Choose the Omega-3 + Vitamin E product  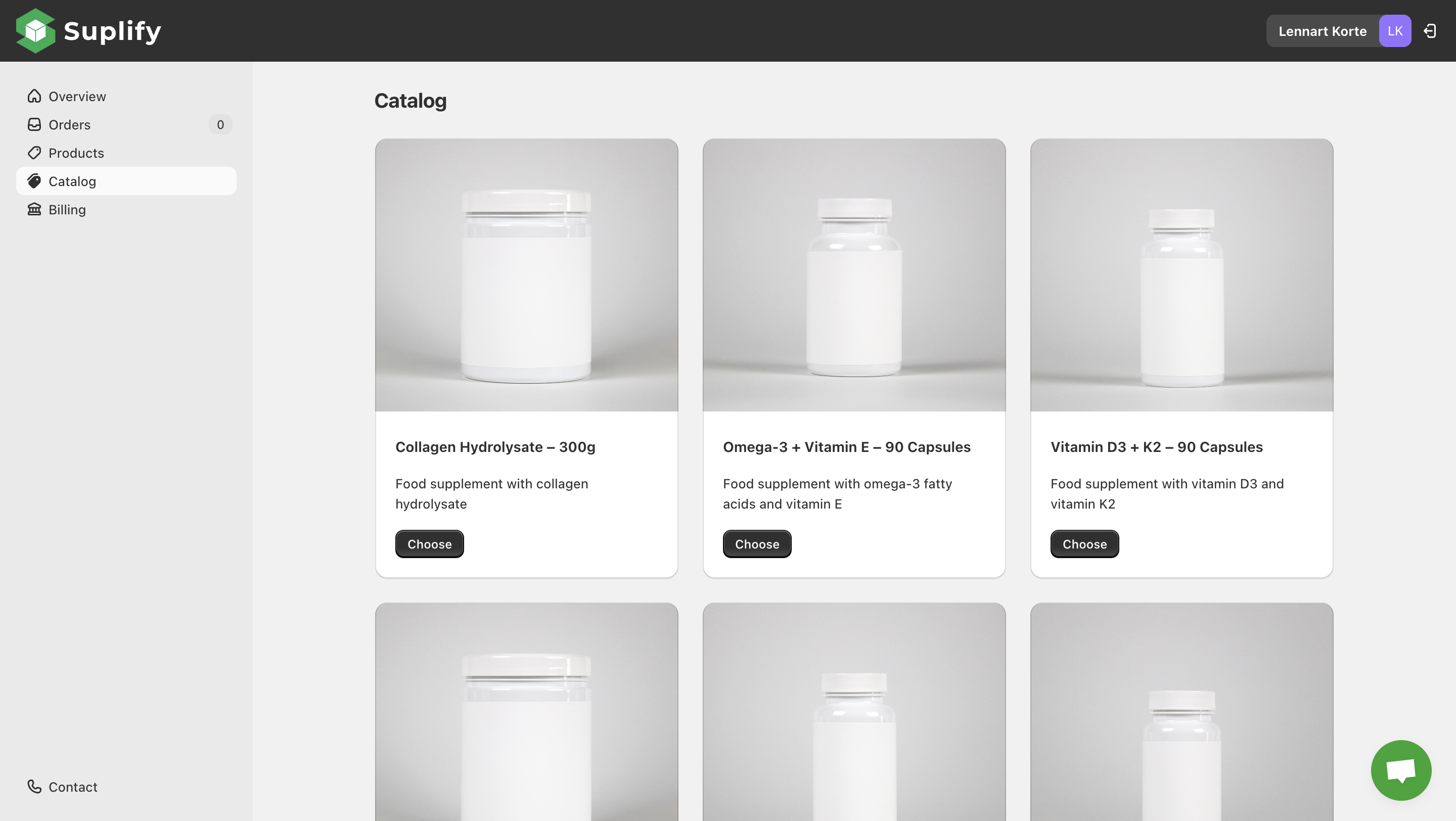(x=757, y=543)
